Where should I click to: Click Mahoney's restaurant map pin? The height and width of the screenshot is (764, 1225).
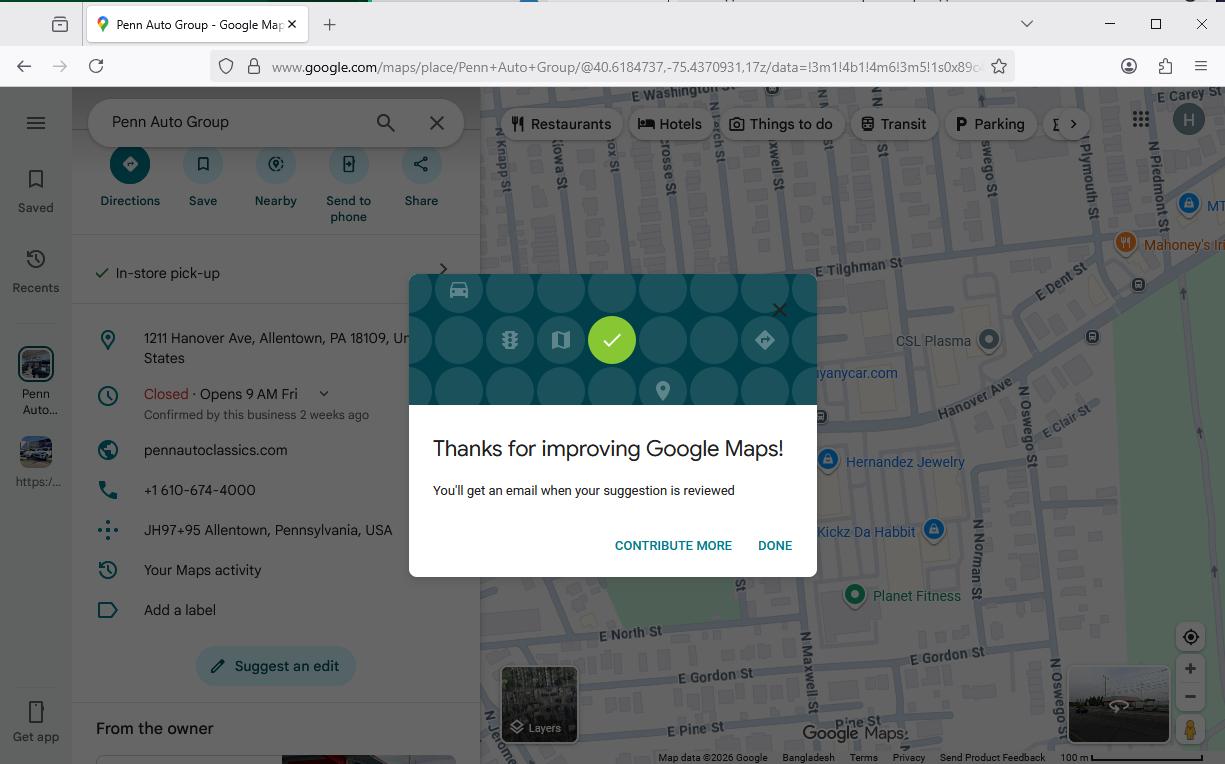pos(1125,242)
